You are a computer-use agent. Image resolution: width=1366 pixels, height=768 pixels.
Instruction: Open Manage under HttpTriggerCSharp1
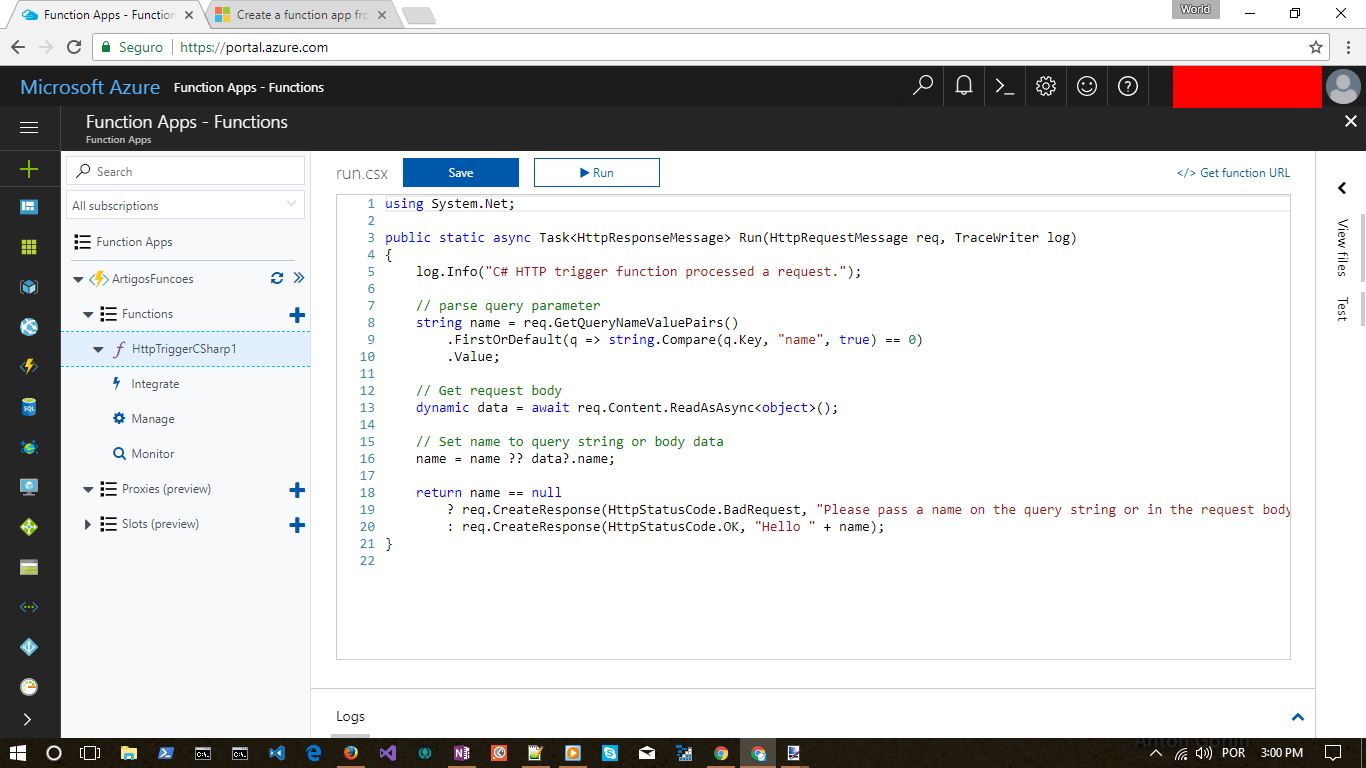point(153,419)
